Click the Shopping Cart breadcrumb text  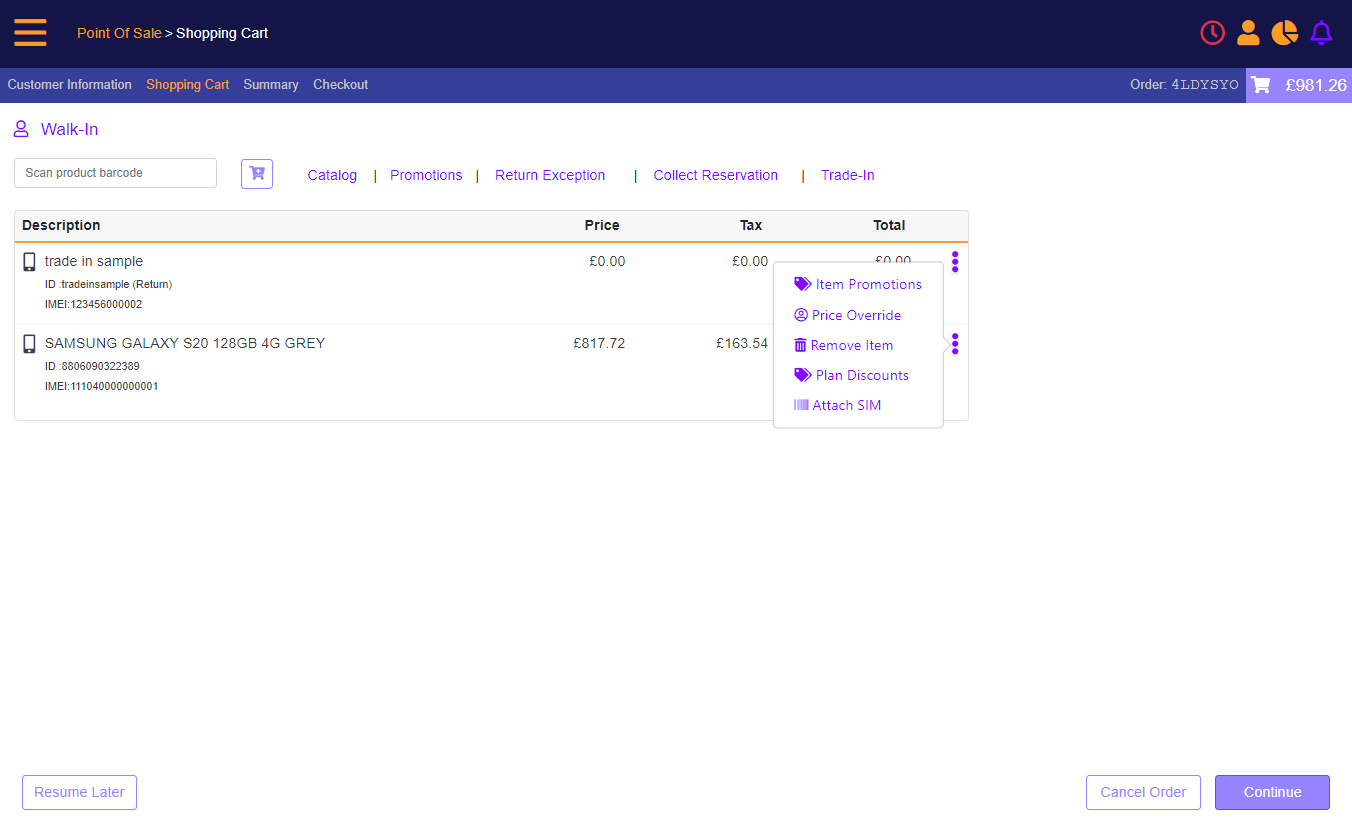(x=222, y=33)
